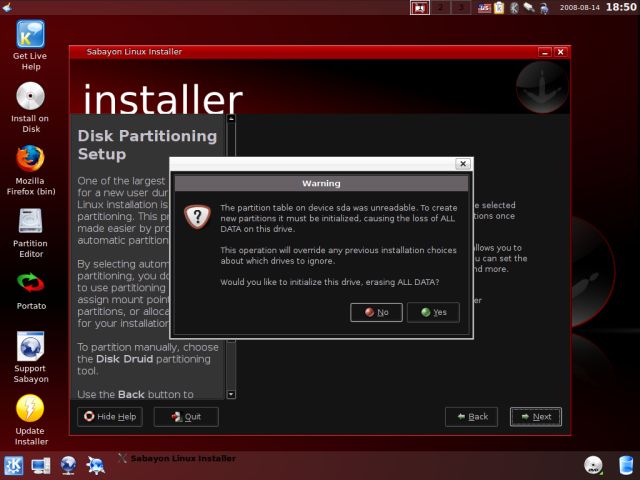Click the Hide Help button
640x480 pixels.
(110, 416)
